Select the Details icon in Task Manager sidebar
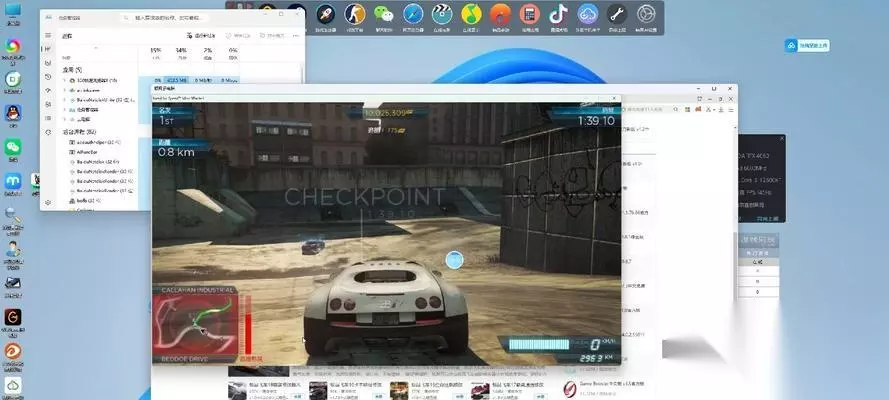The image size is (889, 400). 48,118
